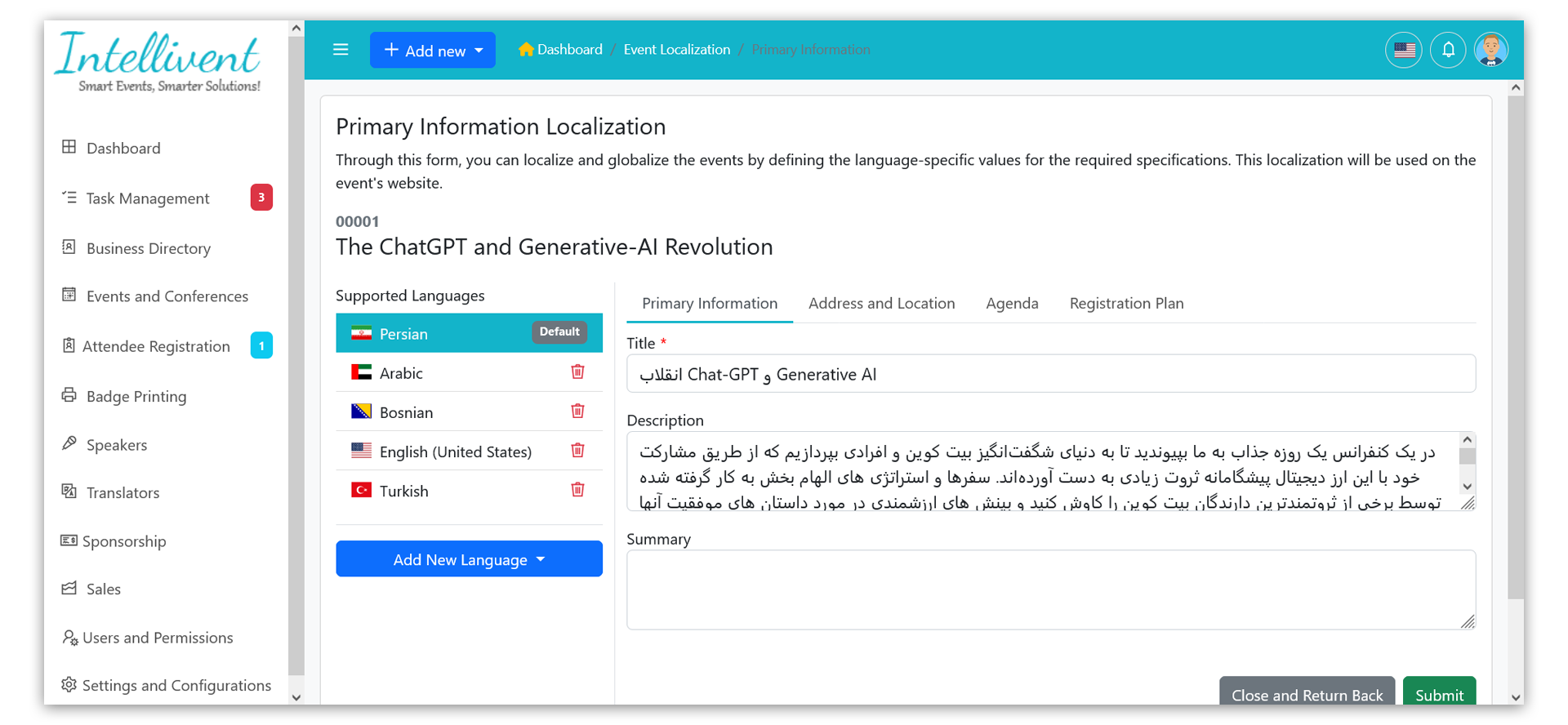Click the Persian Default badge
This screenshot has width=1568, height=725.
point(559,331)
